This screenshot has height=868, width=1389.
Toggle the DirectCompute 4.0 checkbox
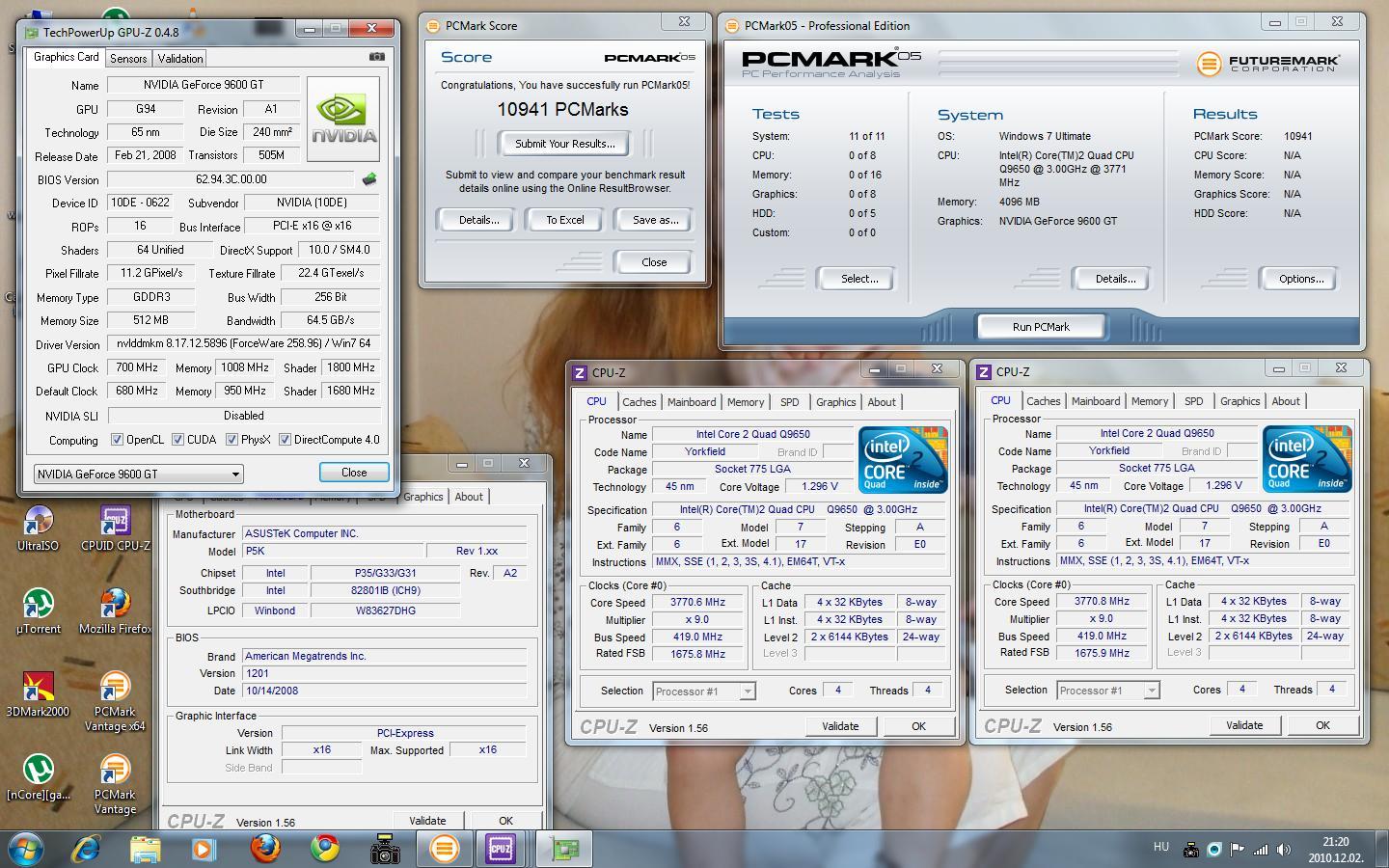click(x=286, y=440)
